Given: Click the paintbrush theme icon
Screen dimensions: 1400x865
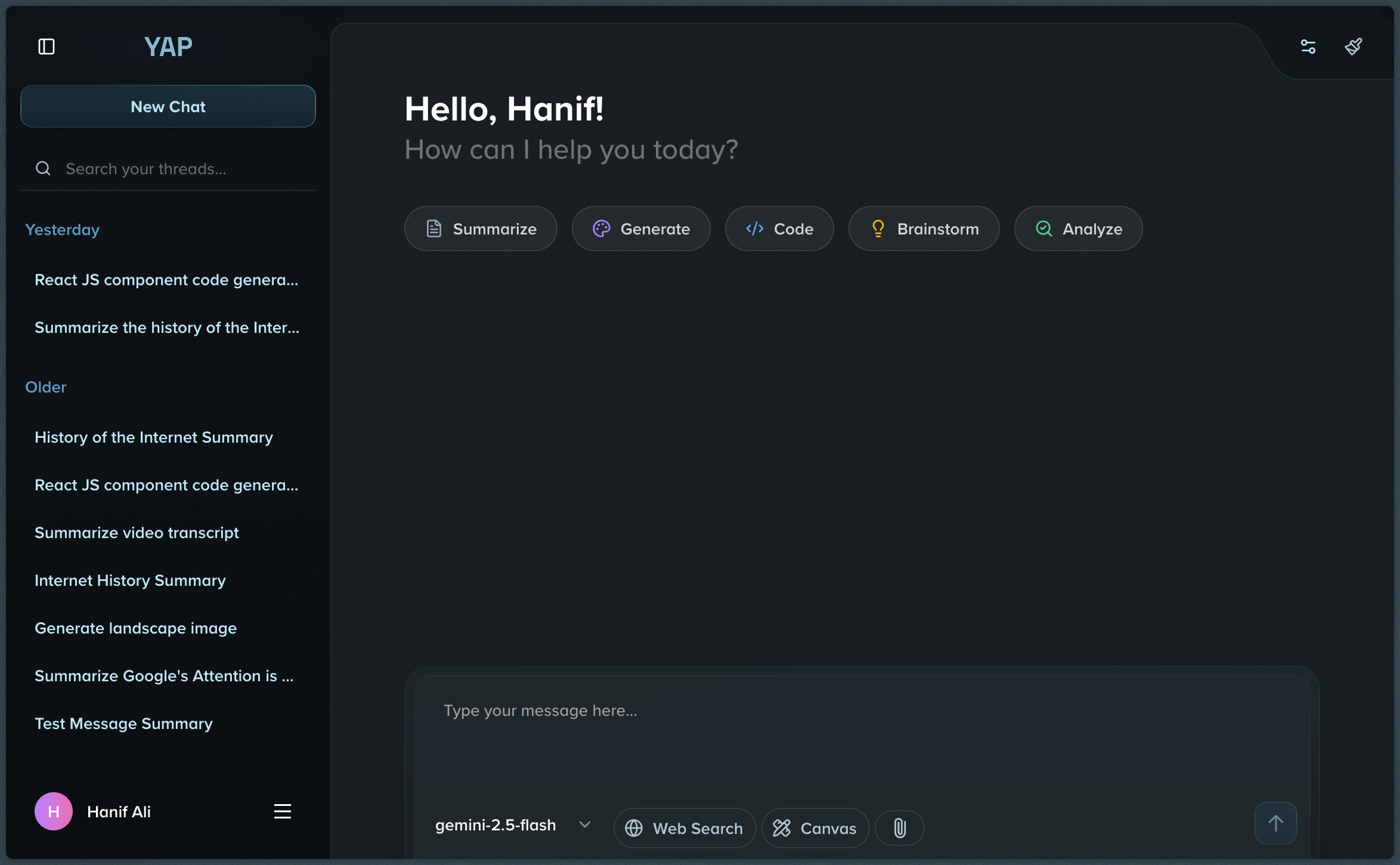Looking at the screenshot, I should coord(1353,47).
